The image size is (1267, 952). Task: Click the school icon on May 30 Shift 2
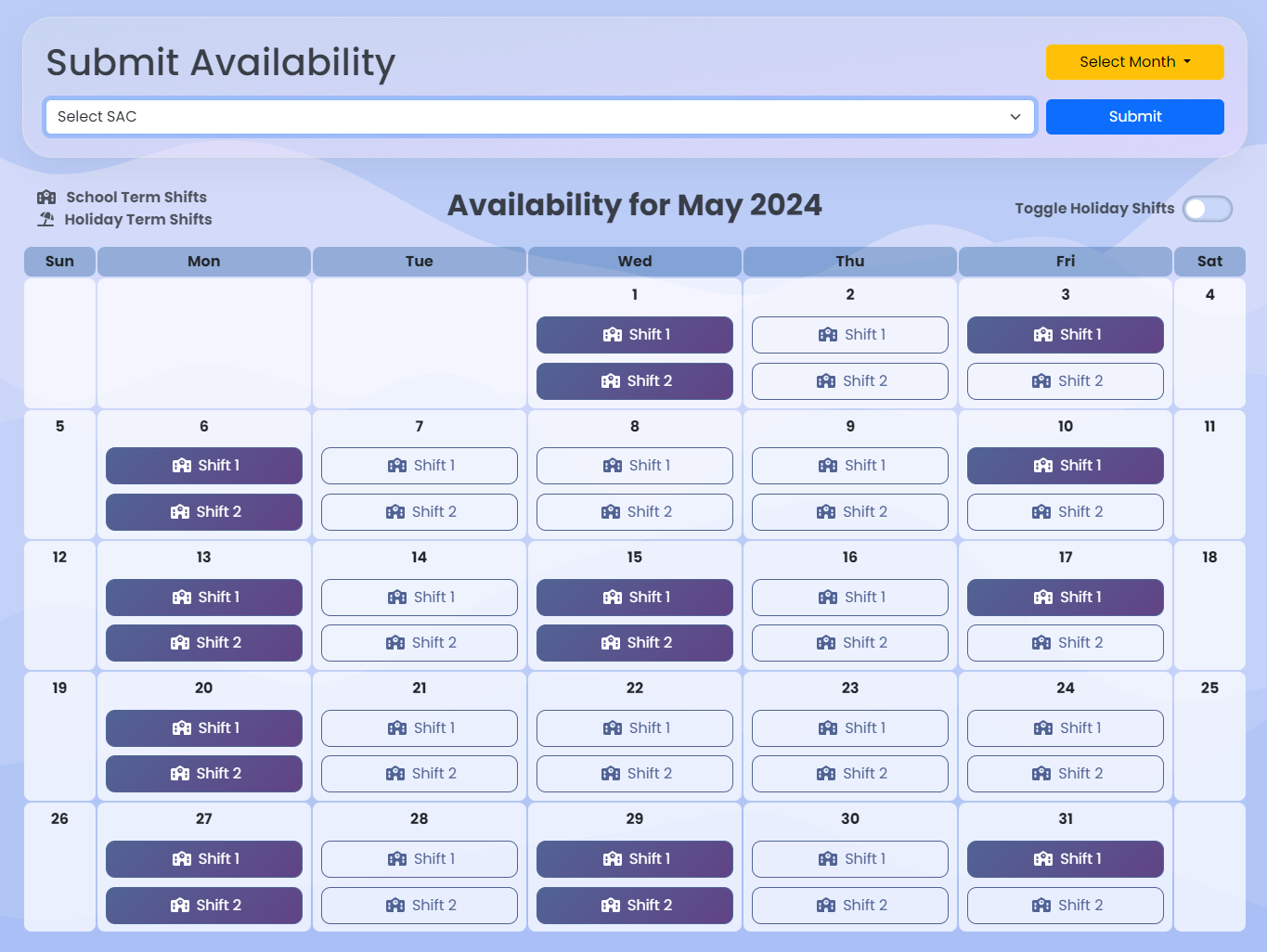pyautogui.click(x=826, y=906)
